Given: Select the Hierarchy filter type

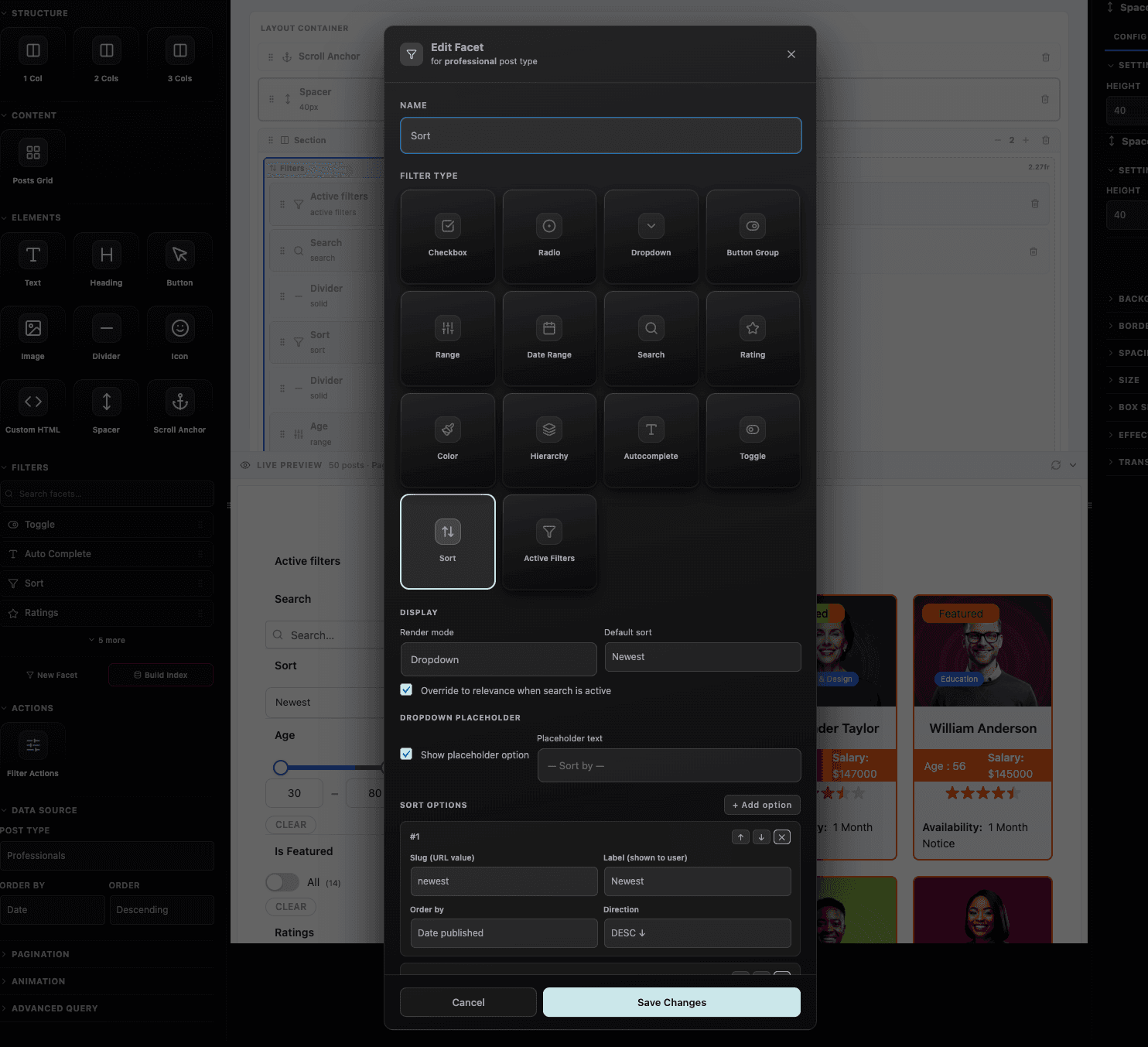Looking at the screenshot, I should 549,440.
